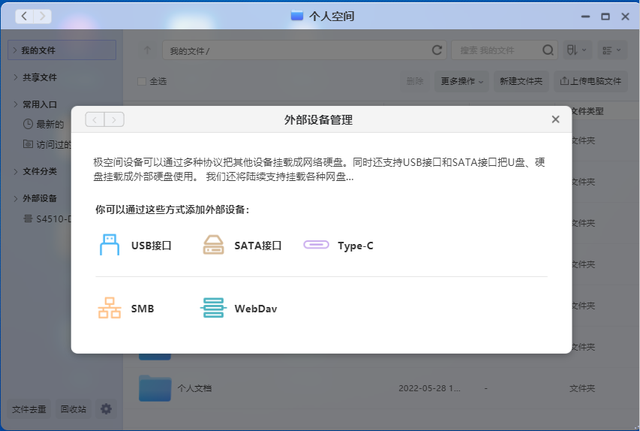Viewport: 640px width, 431px height.
Task: Click the 搜索 我的文件 search field
Action: [x=504, y=50]
